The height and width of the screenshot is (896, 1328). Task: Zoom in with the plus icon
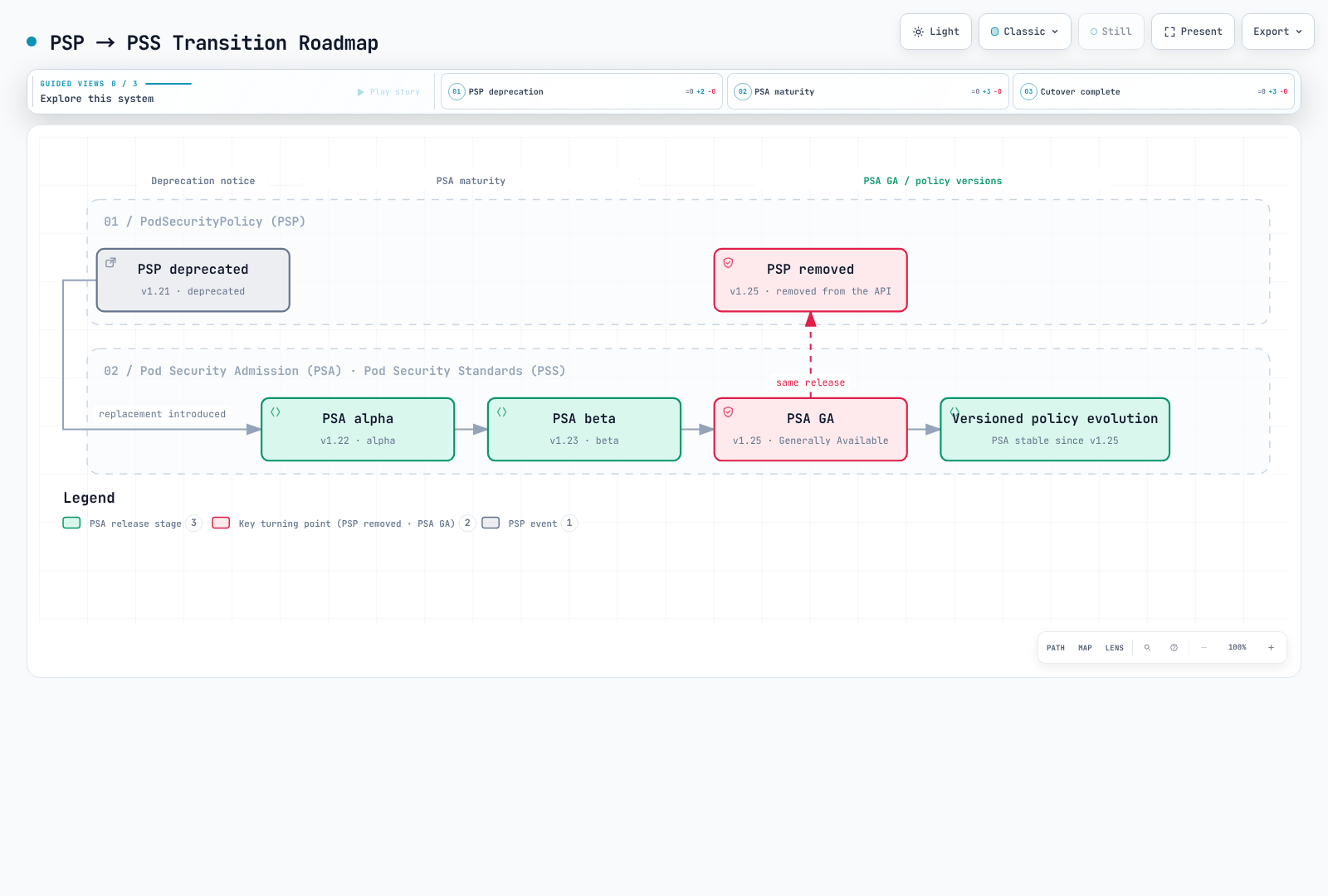pos(1271,648)
